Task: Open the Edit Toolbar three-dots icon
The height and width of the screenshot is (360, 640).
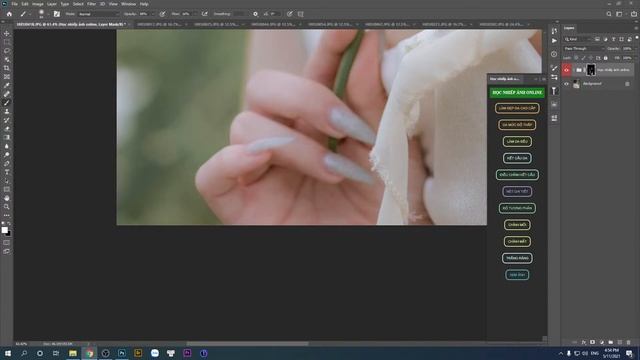Action: click(7, 215)
